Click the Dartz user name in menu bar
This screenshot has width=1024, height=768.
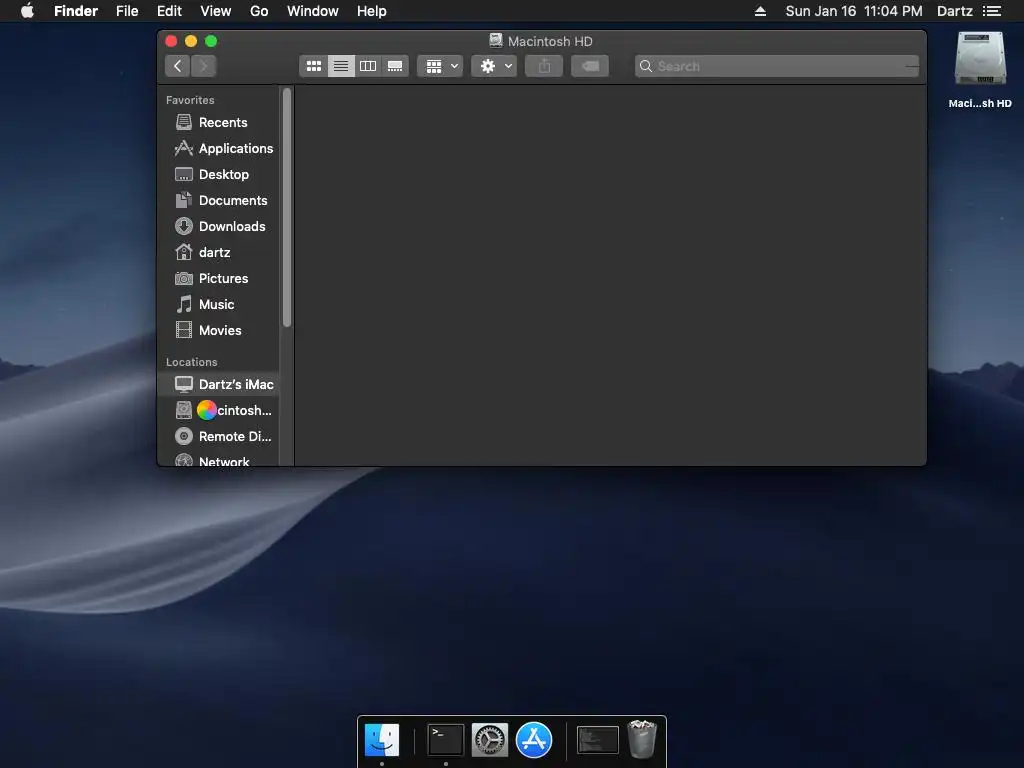pos(955,11)
